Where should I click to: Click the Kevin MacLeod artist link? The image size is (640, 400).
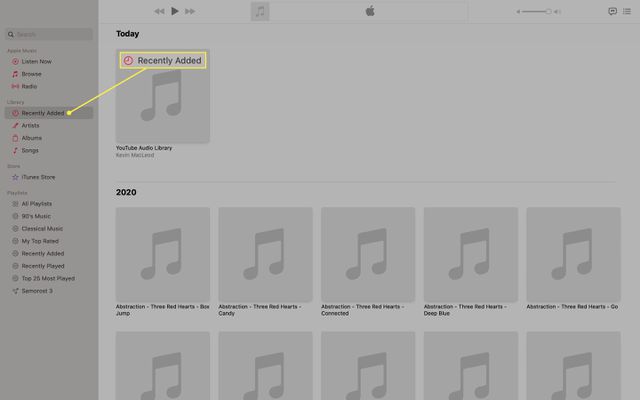coord(135,156)
